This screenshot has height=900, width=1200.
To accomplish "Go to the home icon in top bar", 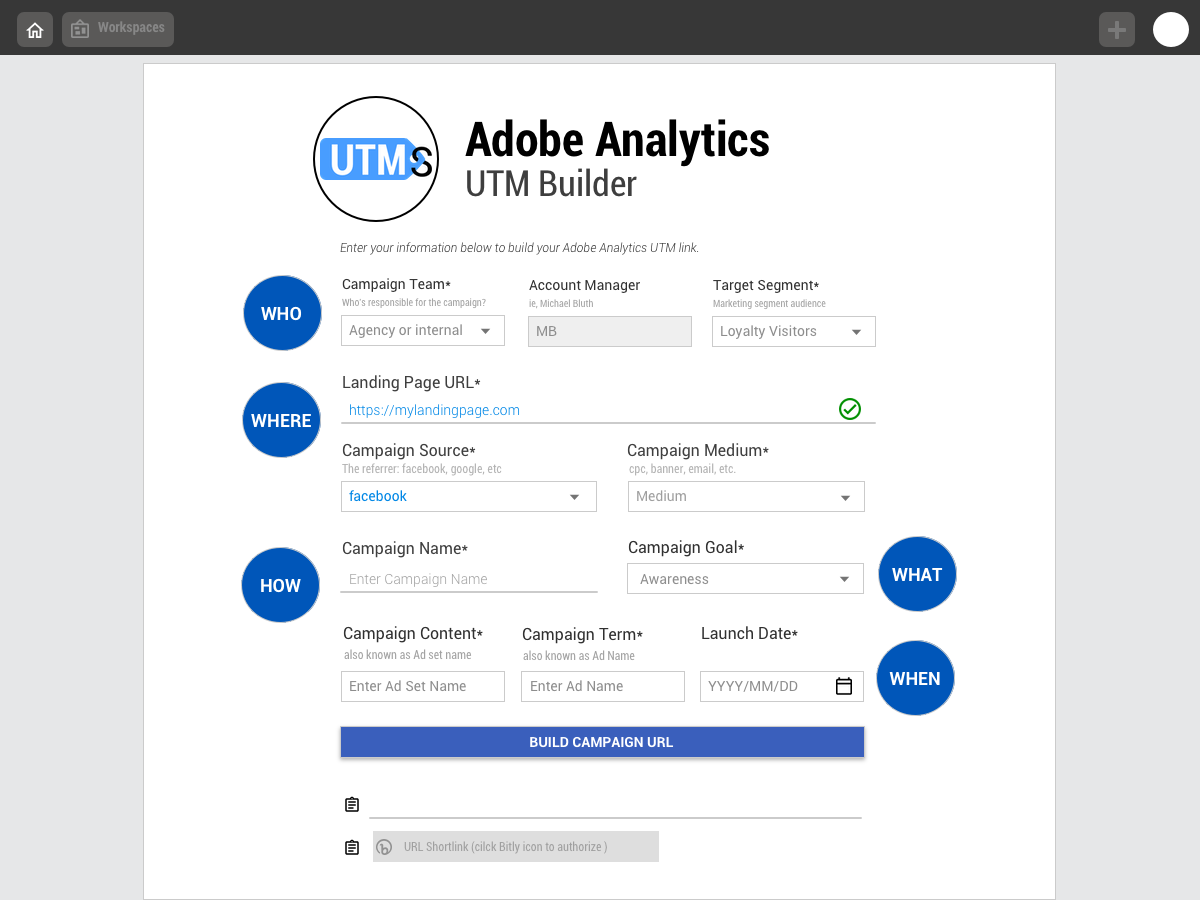I will (35, 30).
